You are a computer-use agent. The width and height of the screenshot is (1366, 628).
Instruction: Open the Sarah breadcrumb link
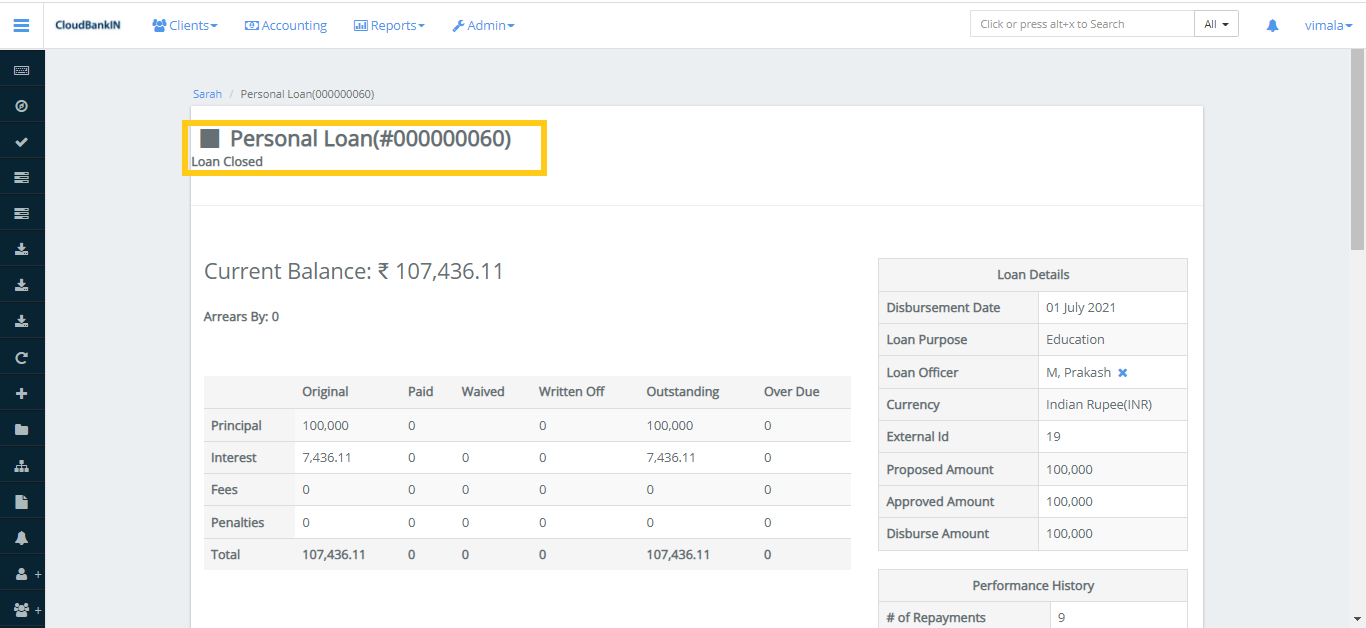(x=207, y=93)
